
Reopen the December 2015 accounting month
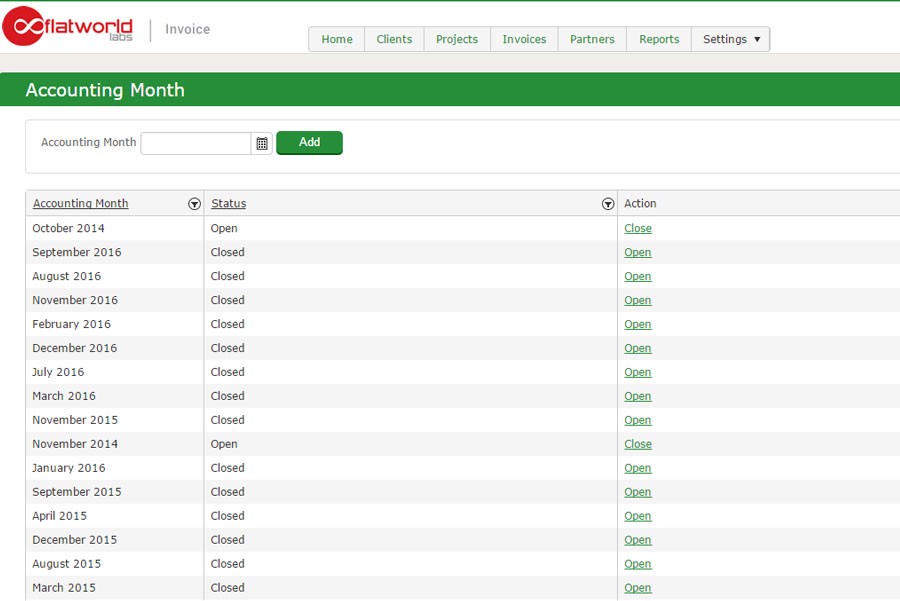click(x=637, y=540)
